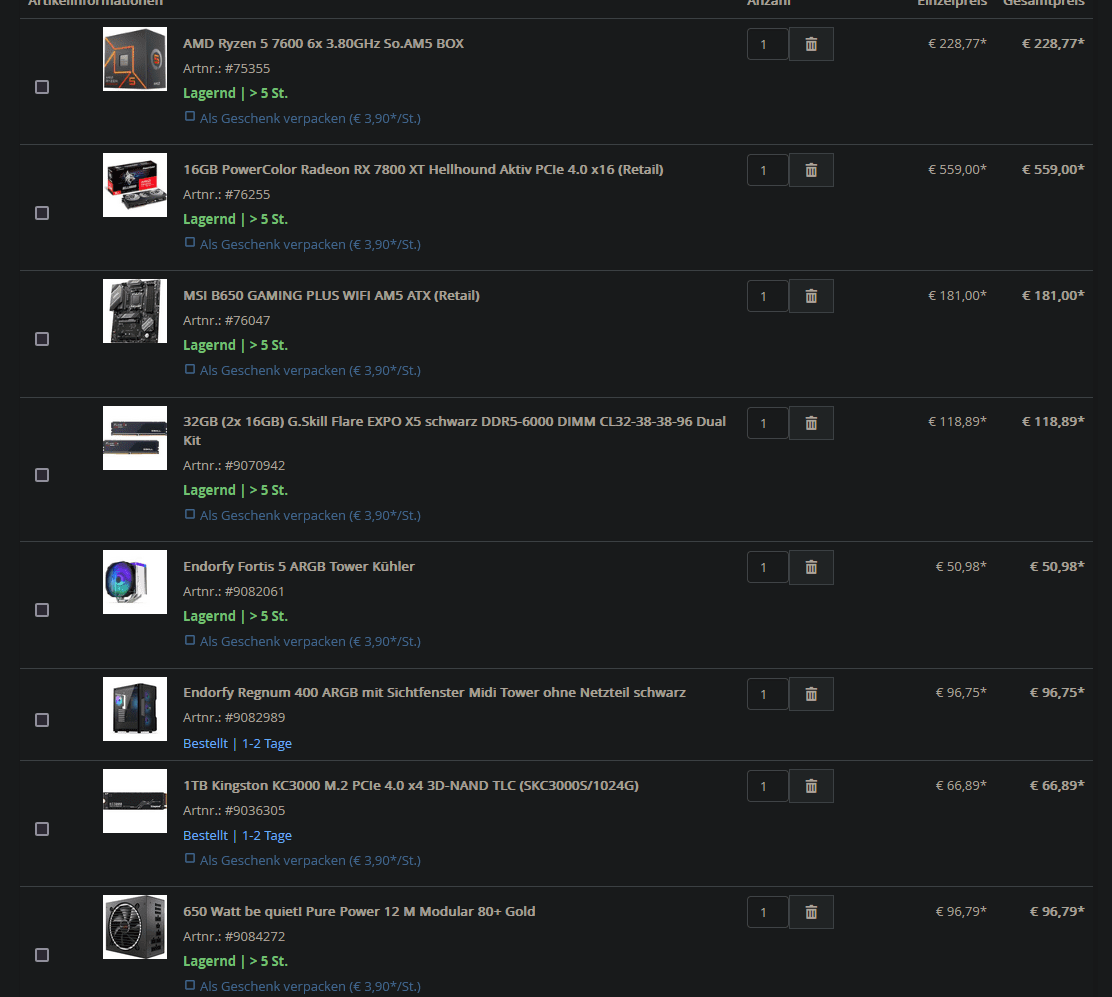
Task: Open 32GB G.Skill Flare EXPO X5 product link
Action: click(455, 430)
